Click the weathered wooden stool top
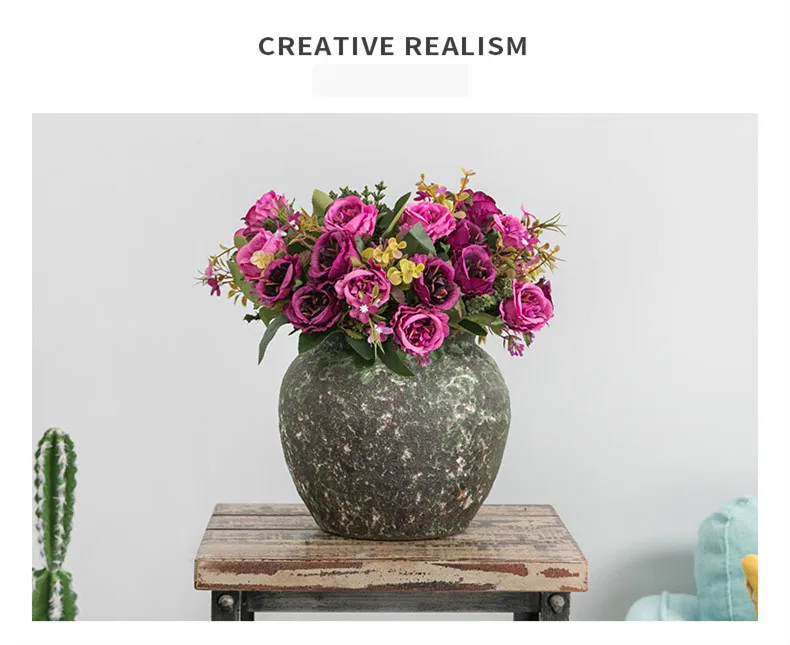Viewport: 790px width, 645px height. [391, 547]
